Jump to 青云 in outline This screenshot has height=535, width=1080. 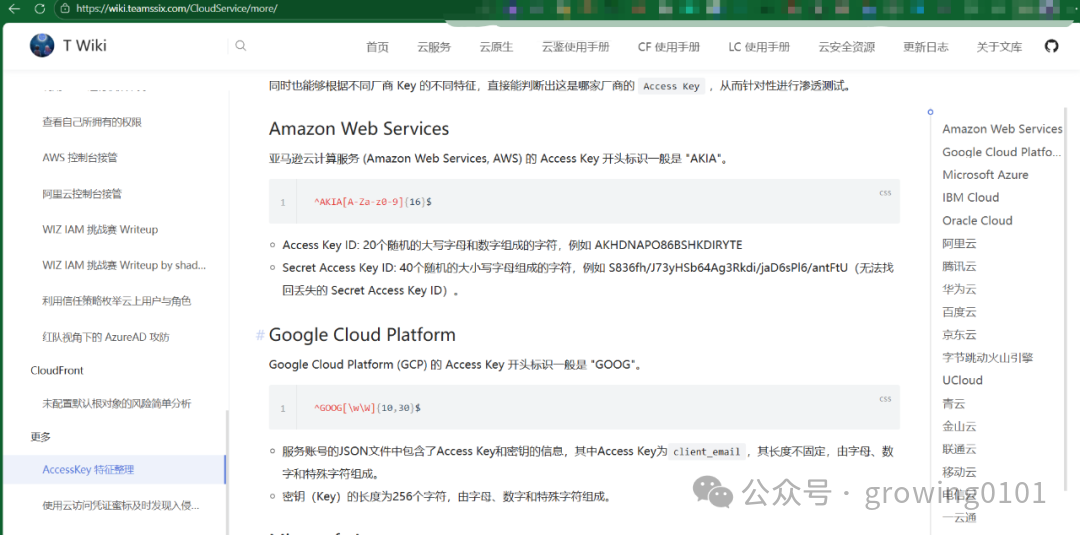click(954, 403)
